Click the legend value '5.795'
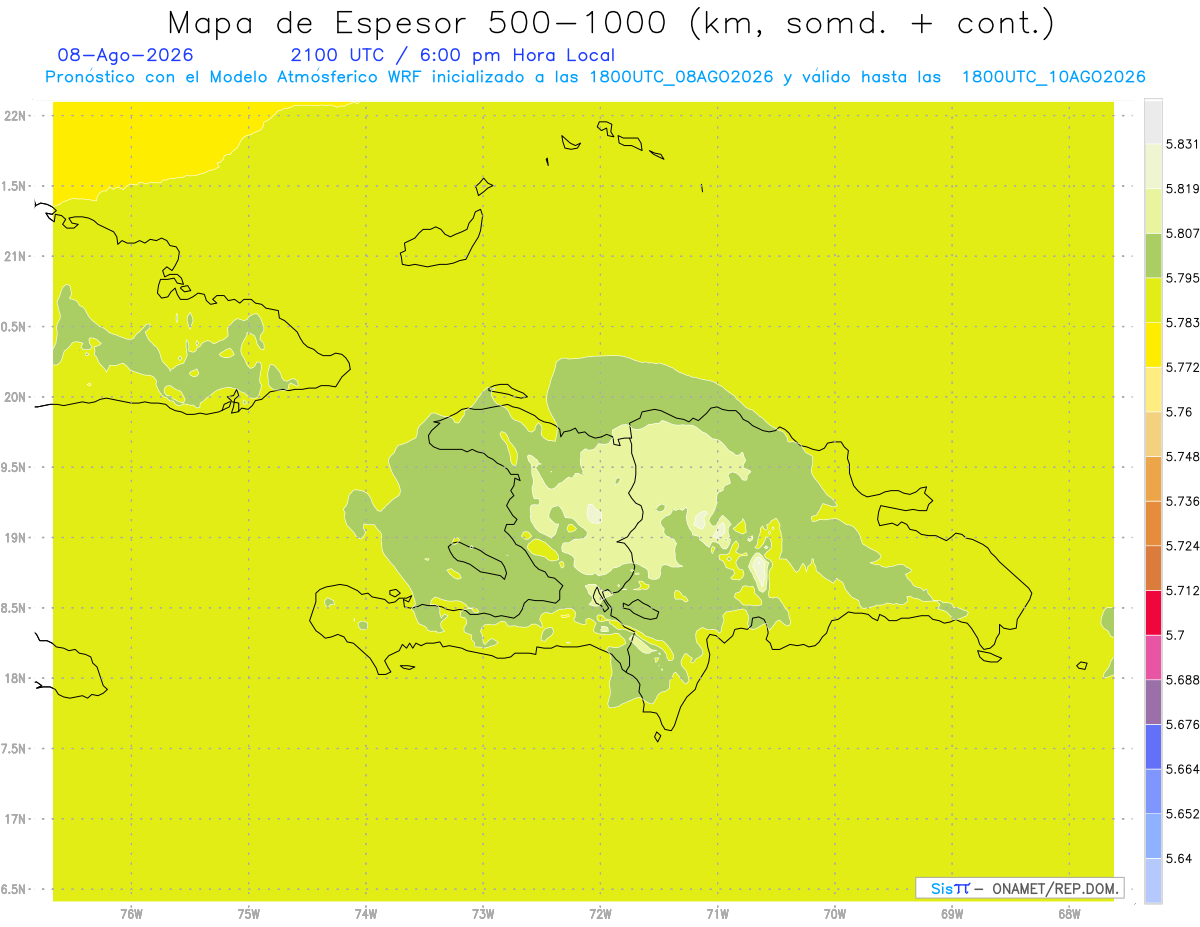This screenshot has height=927, width=1200. pos(1182,278)
